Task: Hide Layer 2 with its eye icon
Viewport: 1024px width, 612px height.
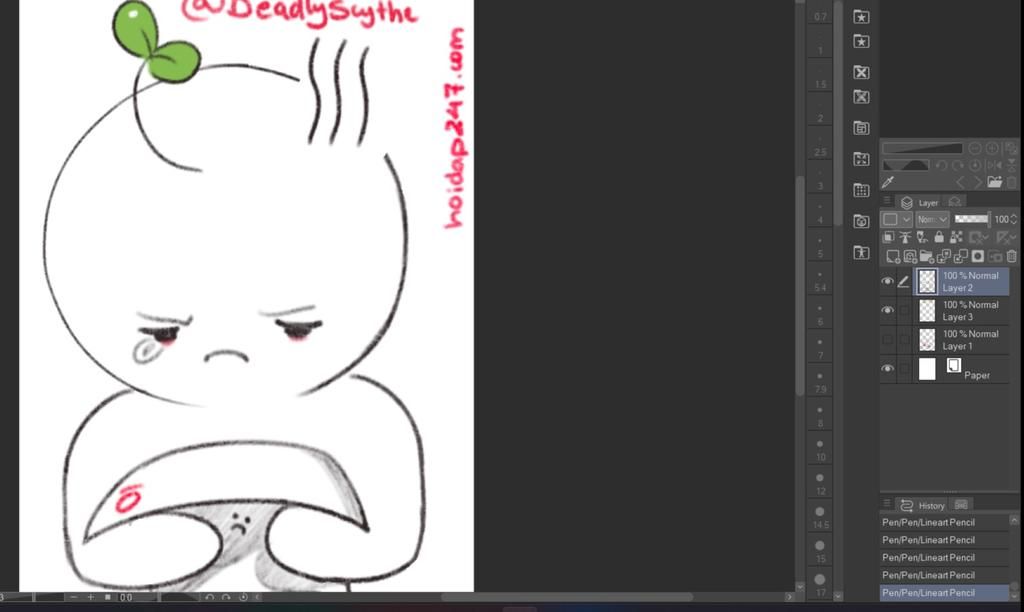Action: (887, 282)
